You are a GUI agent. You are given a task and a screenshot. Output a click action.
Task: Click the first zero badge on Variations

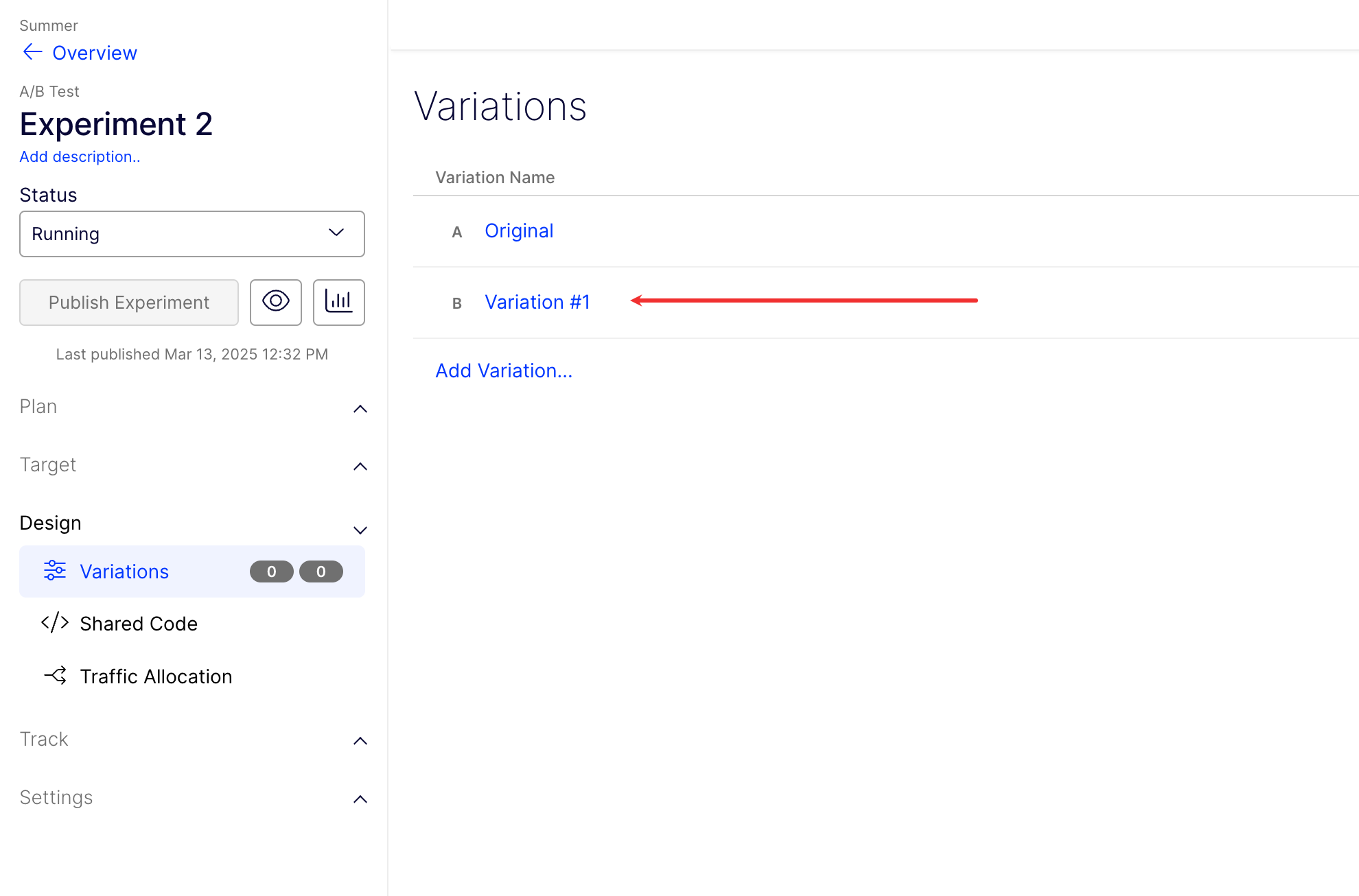coord(271,571)
